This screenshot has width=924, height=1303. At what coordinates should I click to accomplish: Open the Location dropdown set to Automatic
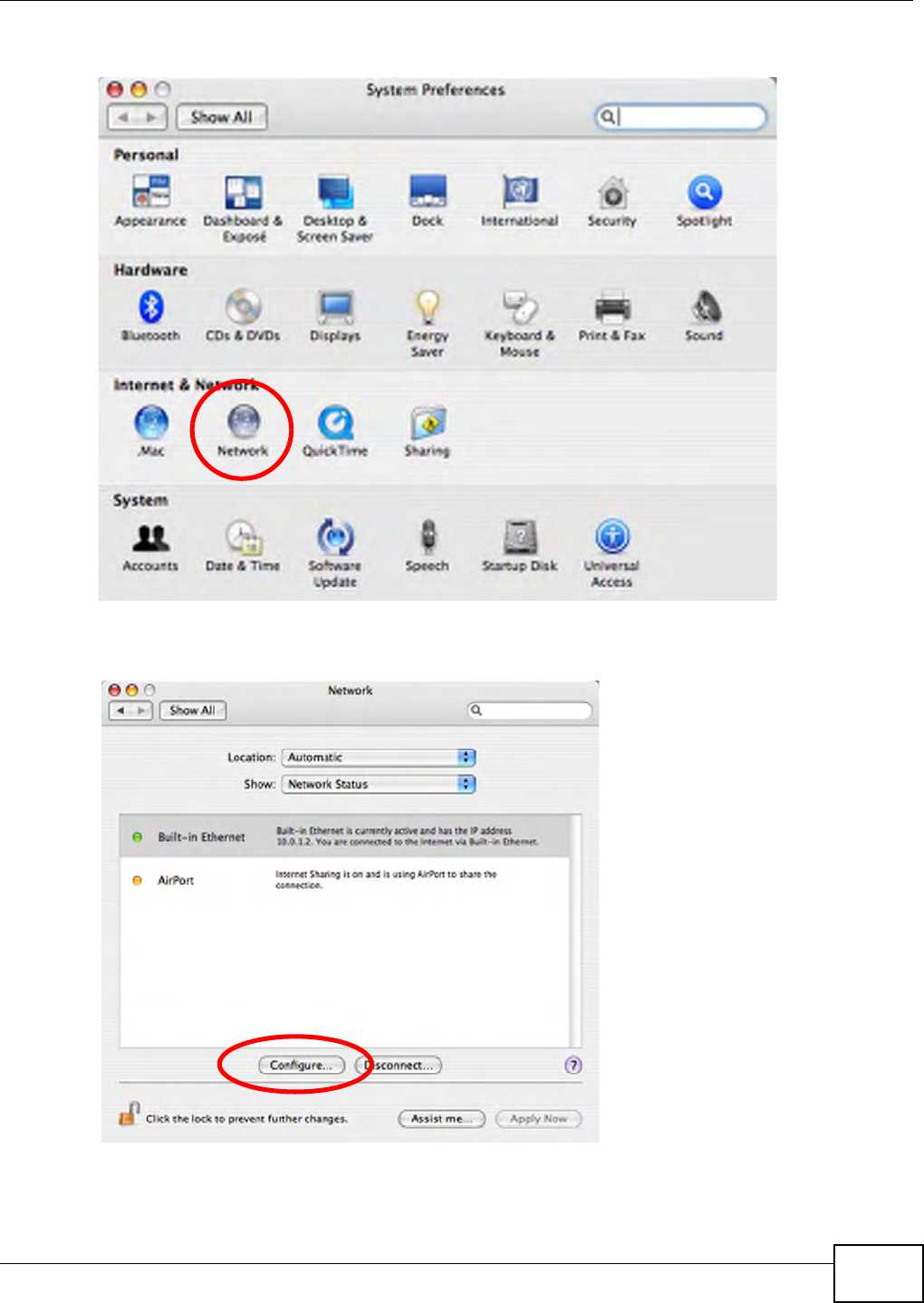(379, 758)
